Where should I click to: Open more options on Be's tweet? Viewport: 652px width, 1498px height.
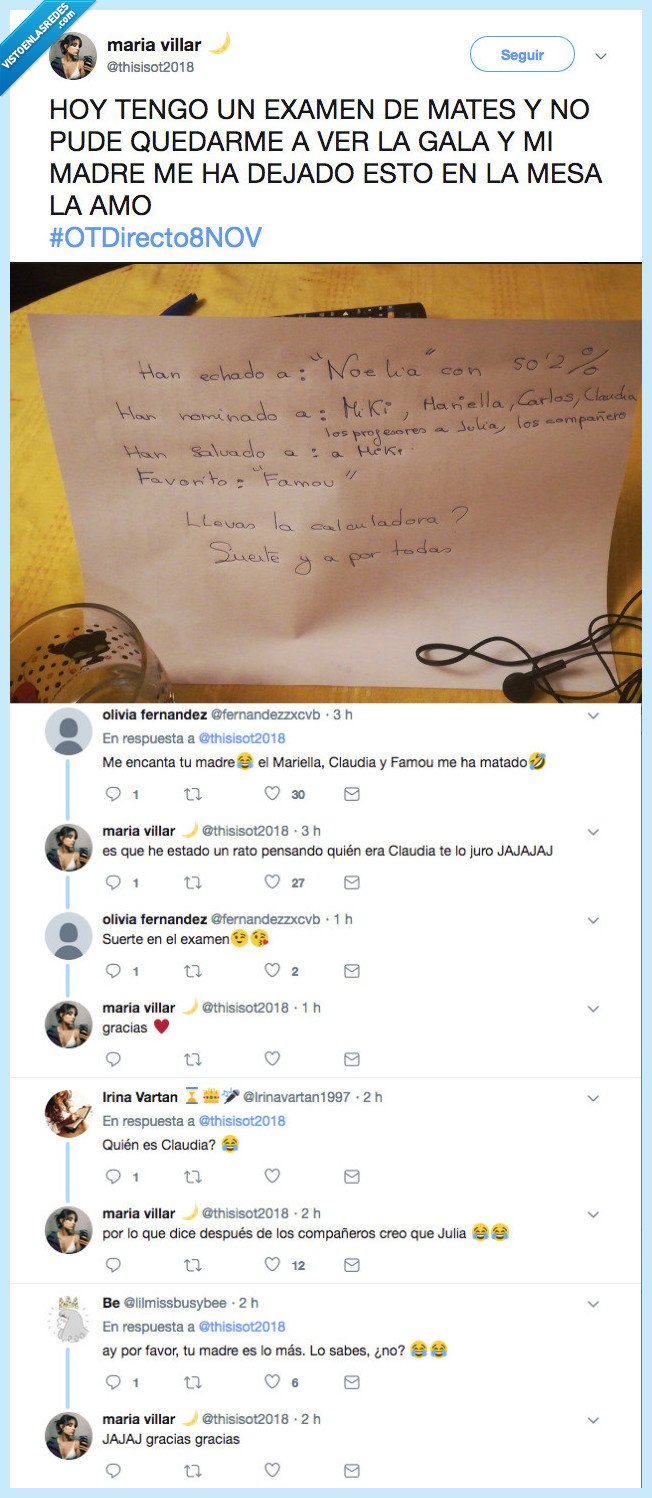(x=592, y=1304)
